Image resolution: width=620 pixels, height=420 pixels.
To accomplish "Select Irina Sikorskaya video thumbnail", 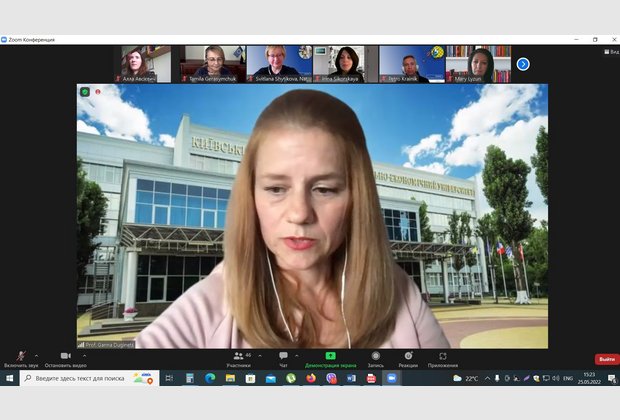I will click(x=346, y=64).
